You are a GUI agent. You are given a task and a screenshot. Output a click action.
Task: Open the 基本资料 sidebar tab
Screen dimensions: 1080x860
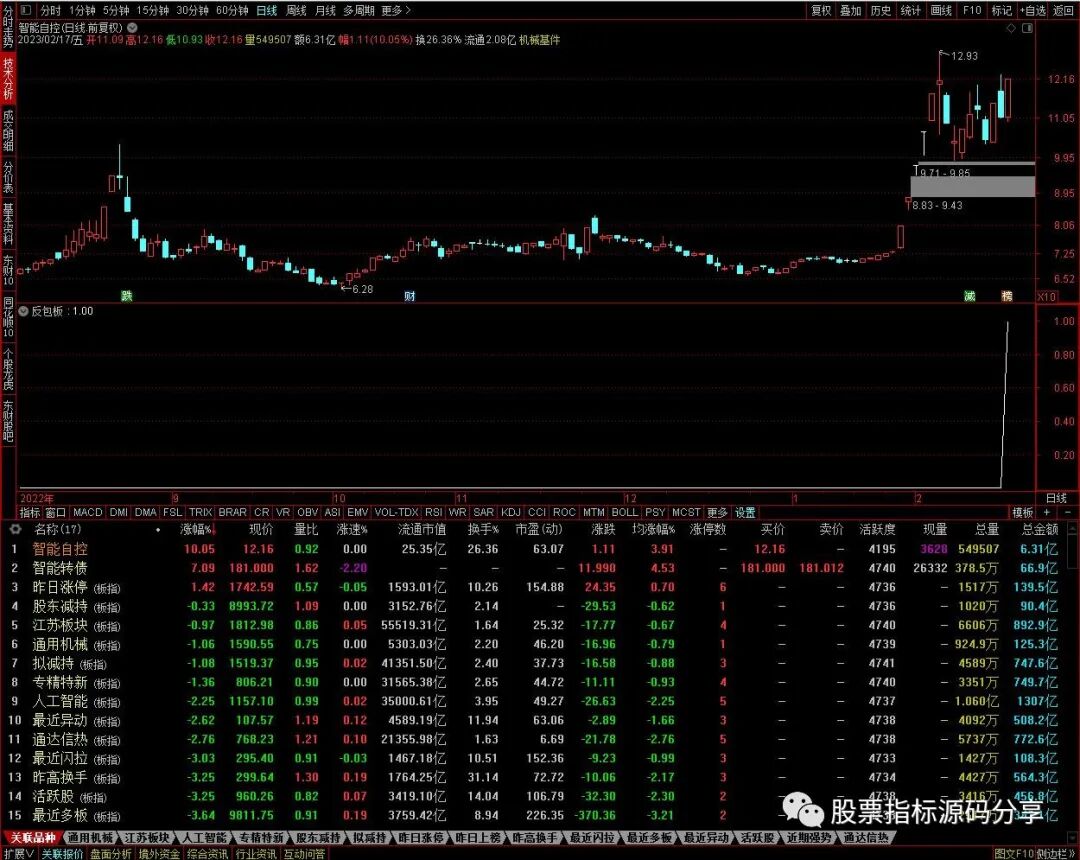(8, 224)
